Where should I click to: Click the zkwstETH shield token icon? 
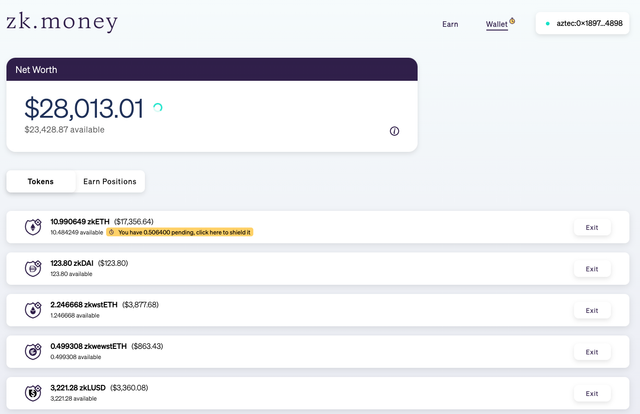tap(33, 310)
